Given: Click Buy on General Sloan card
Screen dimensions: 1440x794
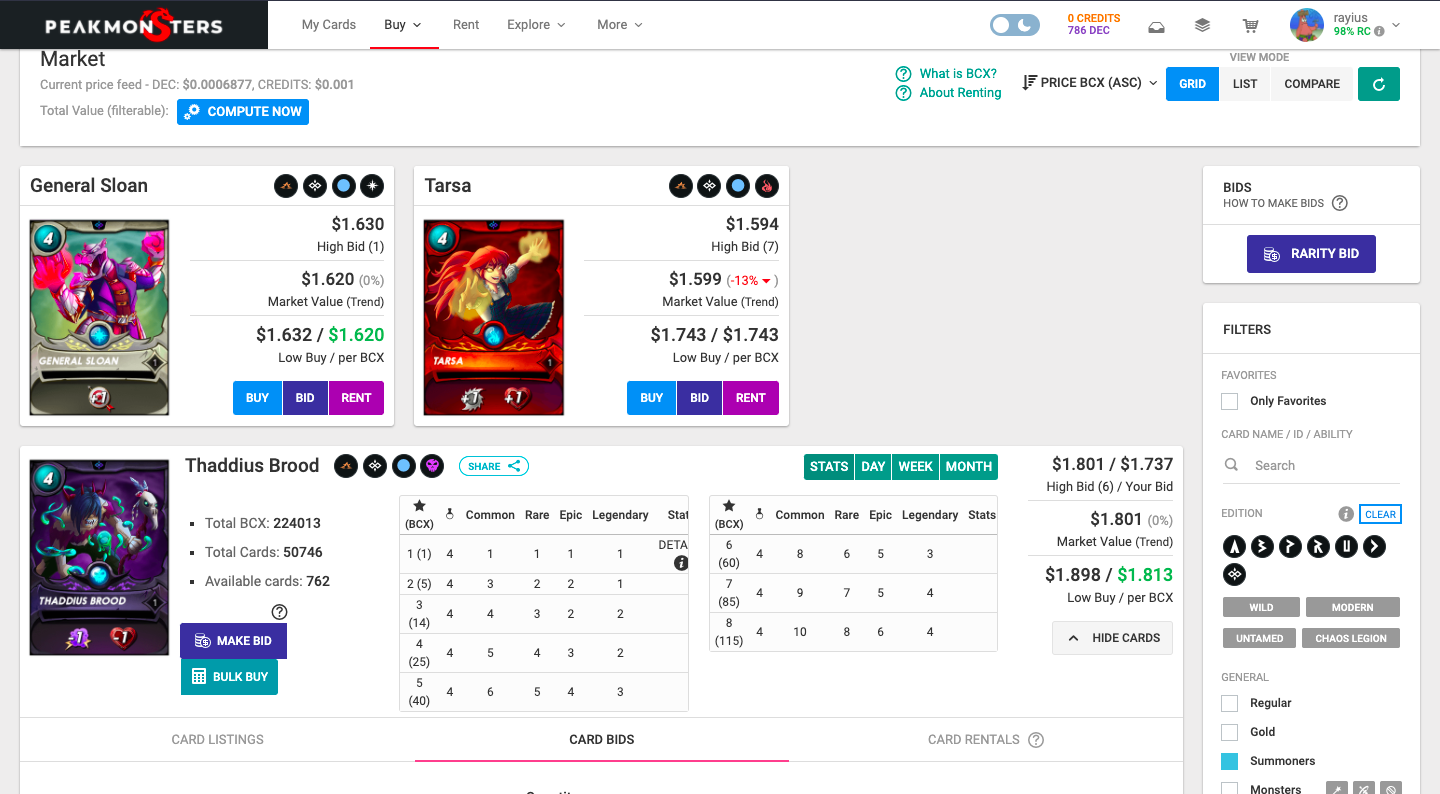Looking at the screenshot, I should point(257,398).
